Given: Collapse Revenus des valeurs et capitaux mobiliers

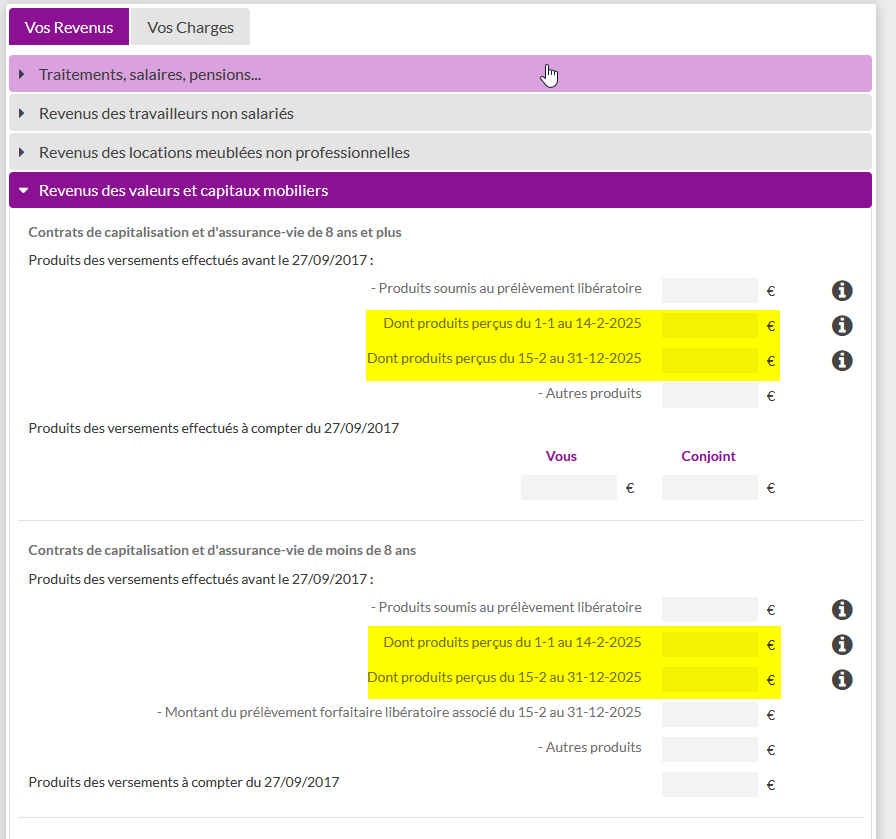Looking at the screenshot, I should coord(440,190).
